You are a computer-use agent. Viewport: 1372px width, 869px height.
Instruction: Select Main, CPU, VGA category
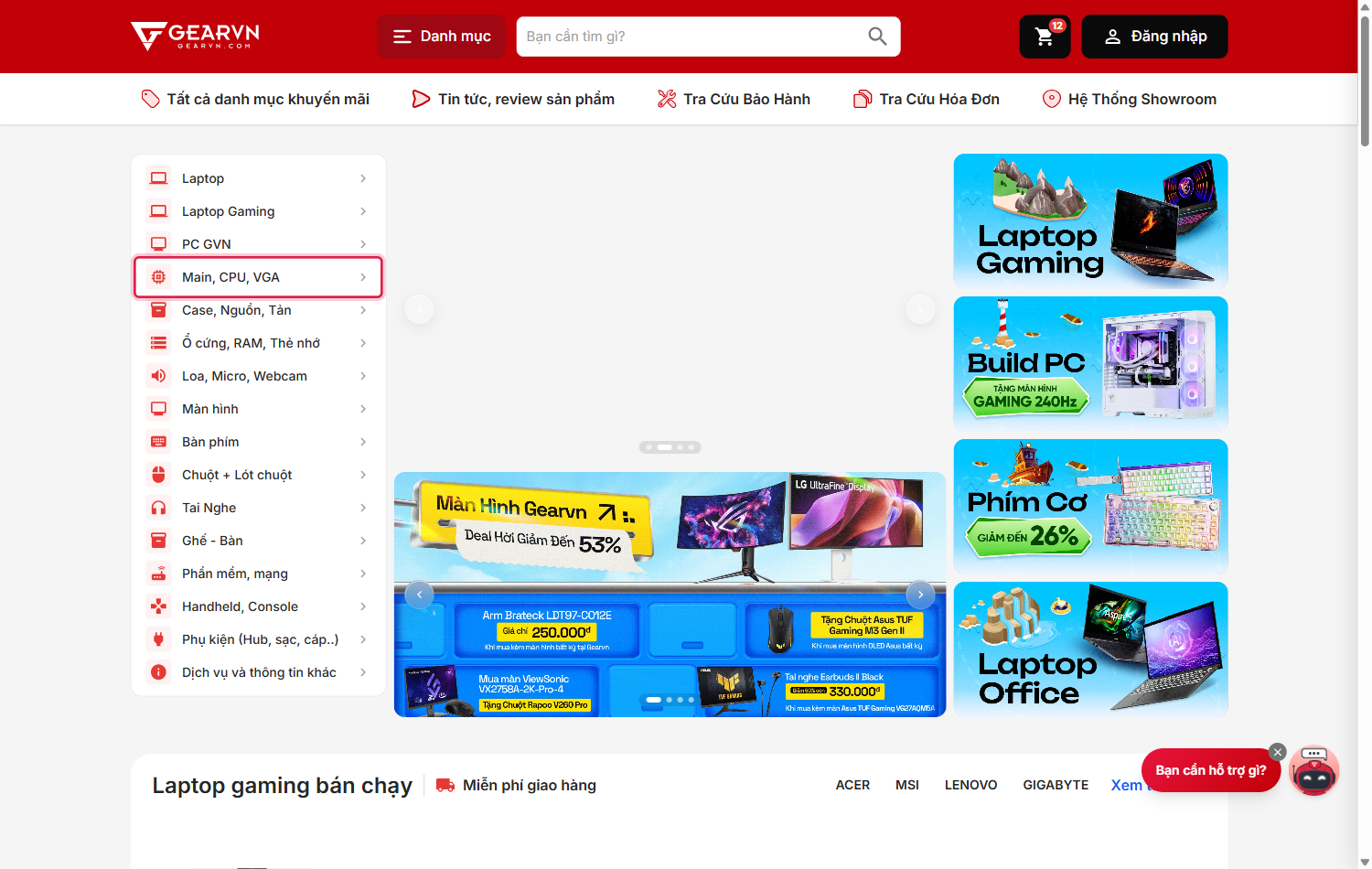258,277
